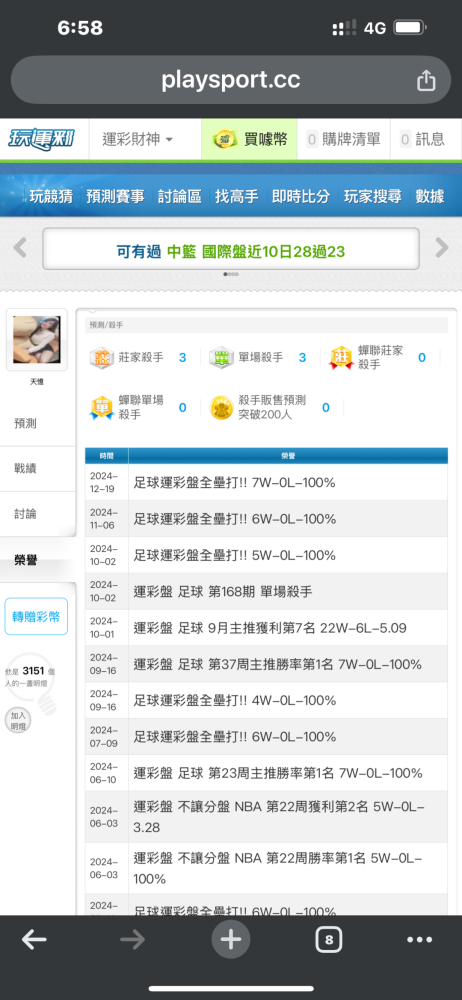462x1000 pixels.
Task: Open the user profile avatar thumbnail
Action: (36, 340)
